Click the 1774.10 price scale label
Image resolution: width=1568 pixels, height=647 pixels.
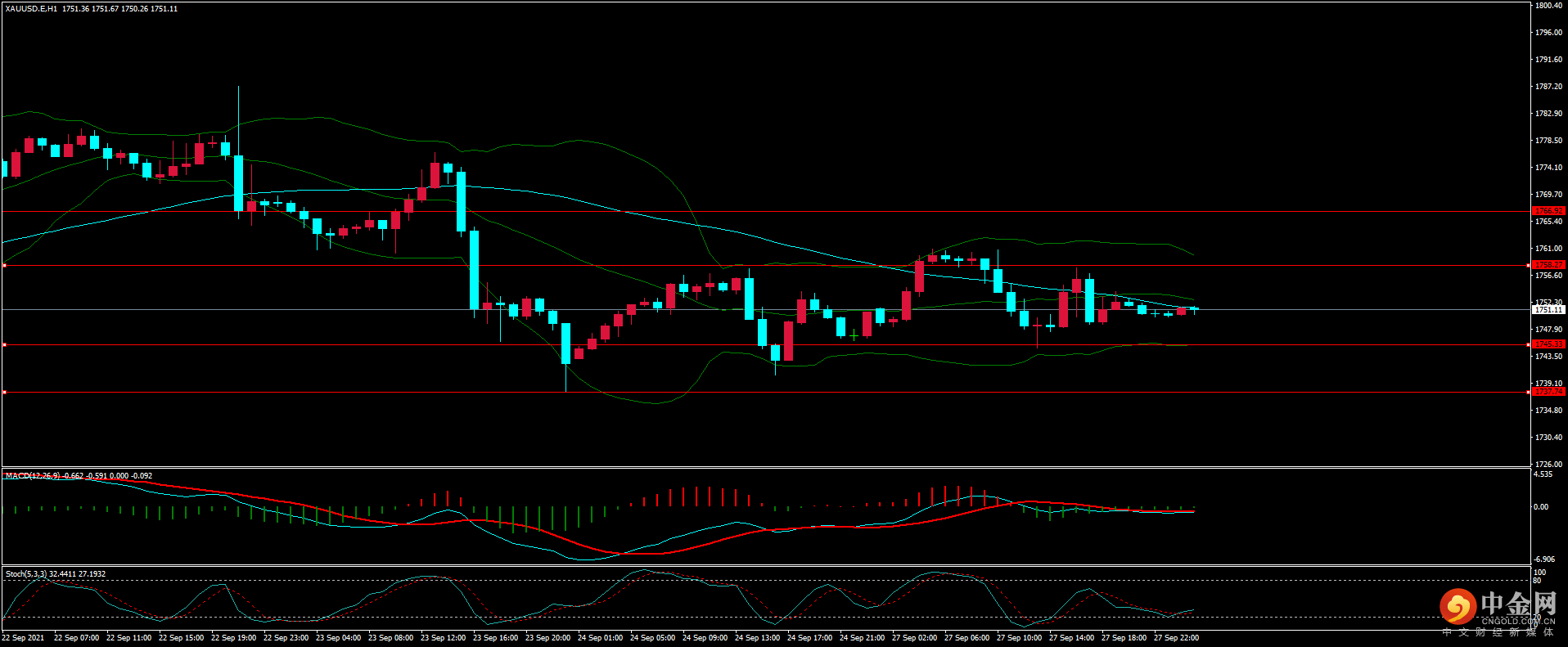[x=1548, y=168]
